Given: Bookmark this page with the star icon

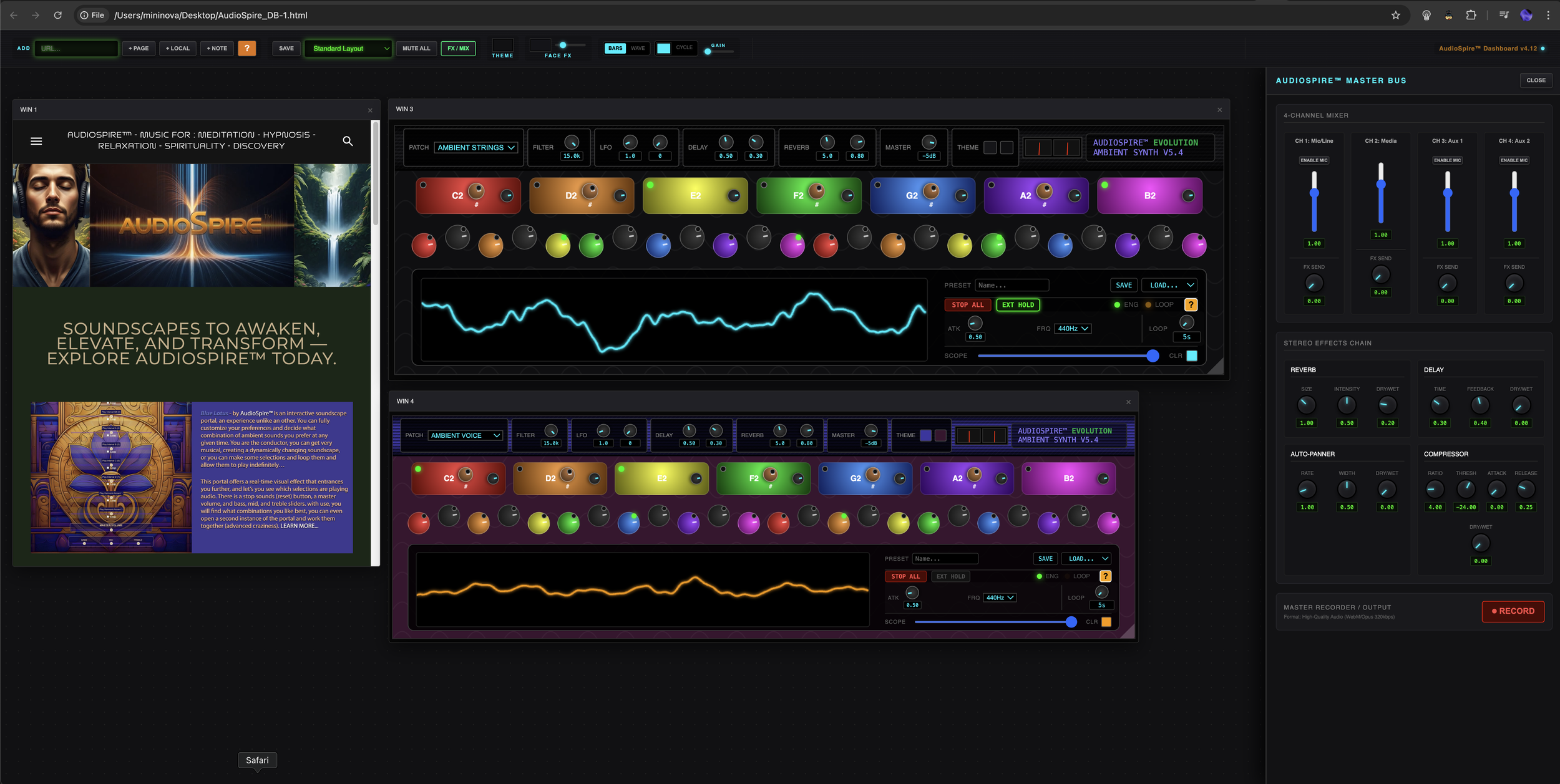Looking at the screenshot, I should (1395, 15).
